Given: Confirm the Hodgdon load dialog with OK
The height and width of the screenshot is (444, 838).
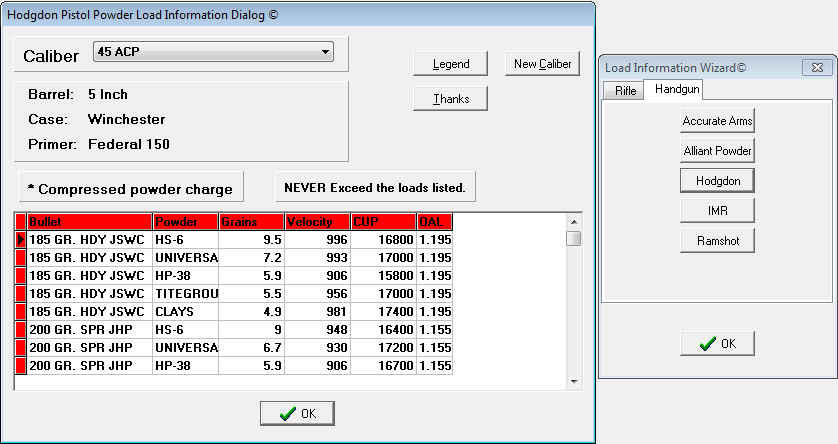Looking at the screenshot, I should [297, 414].
